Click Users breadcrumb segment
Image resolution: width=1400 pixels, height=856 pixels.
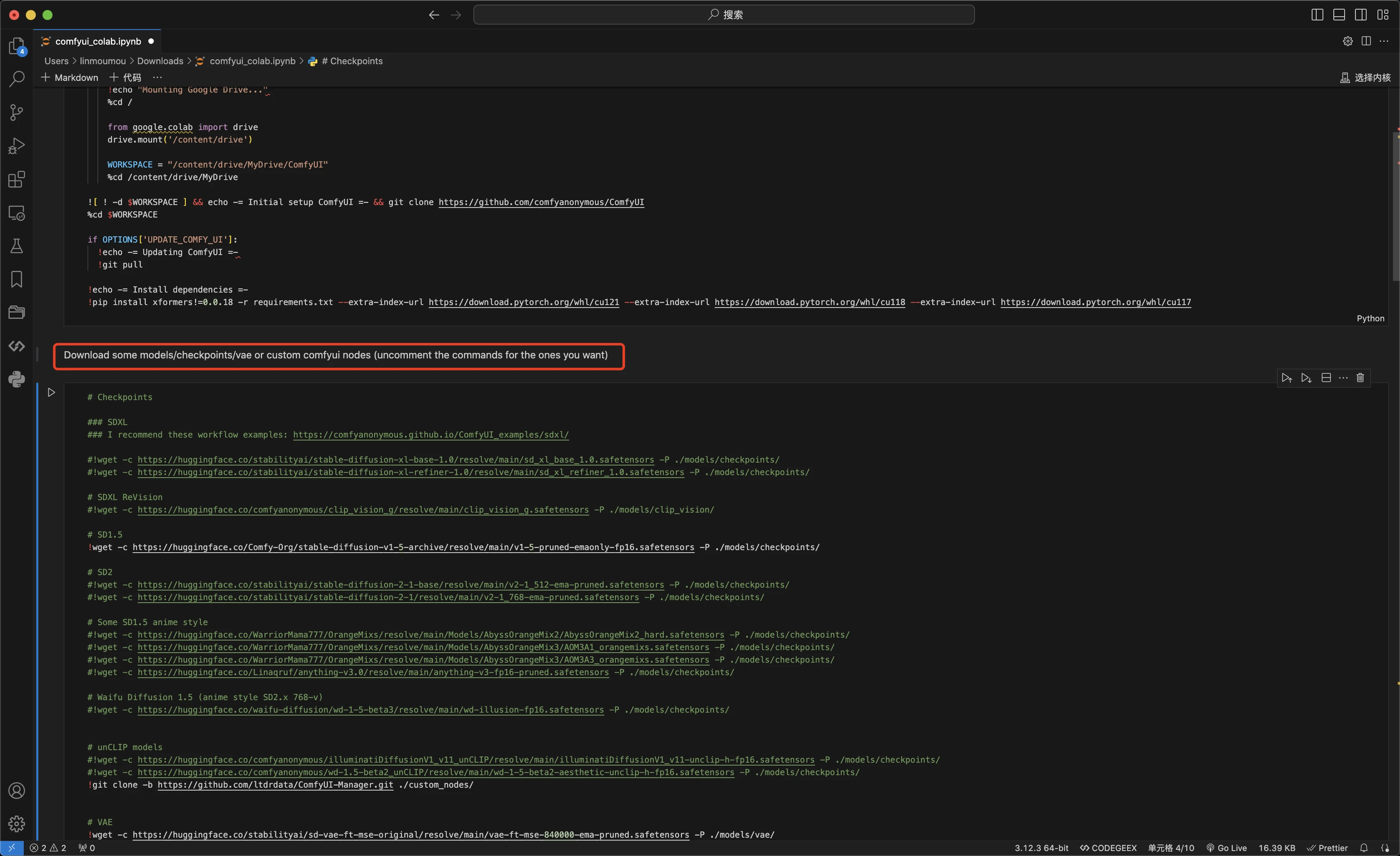coord(56,61)
